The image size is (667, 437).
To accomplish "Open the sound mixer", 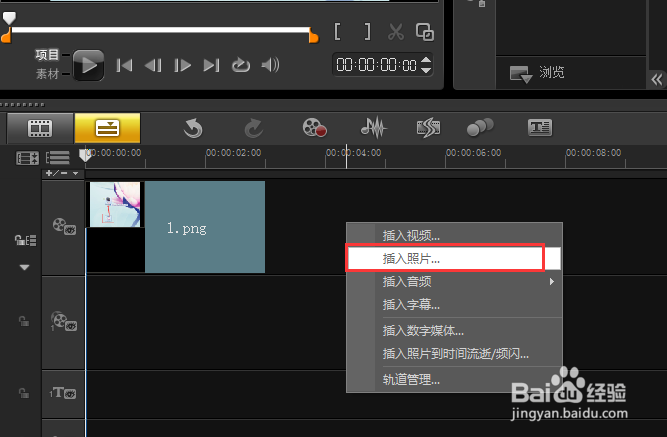I will pyautogui.click(x=373, y=128).
